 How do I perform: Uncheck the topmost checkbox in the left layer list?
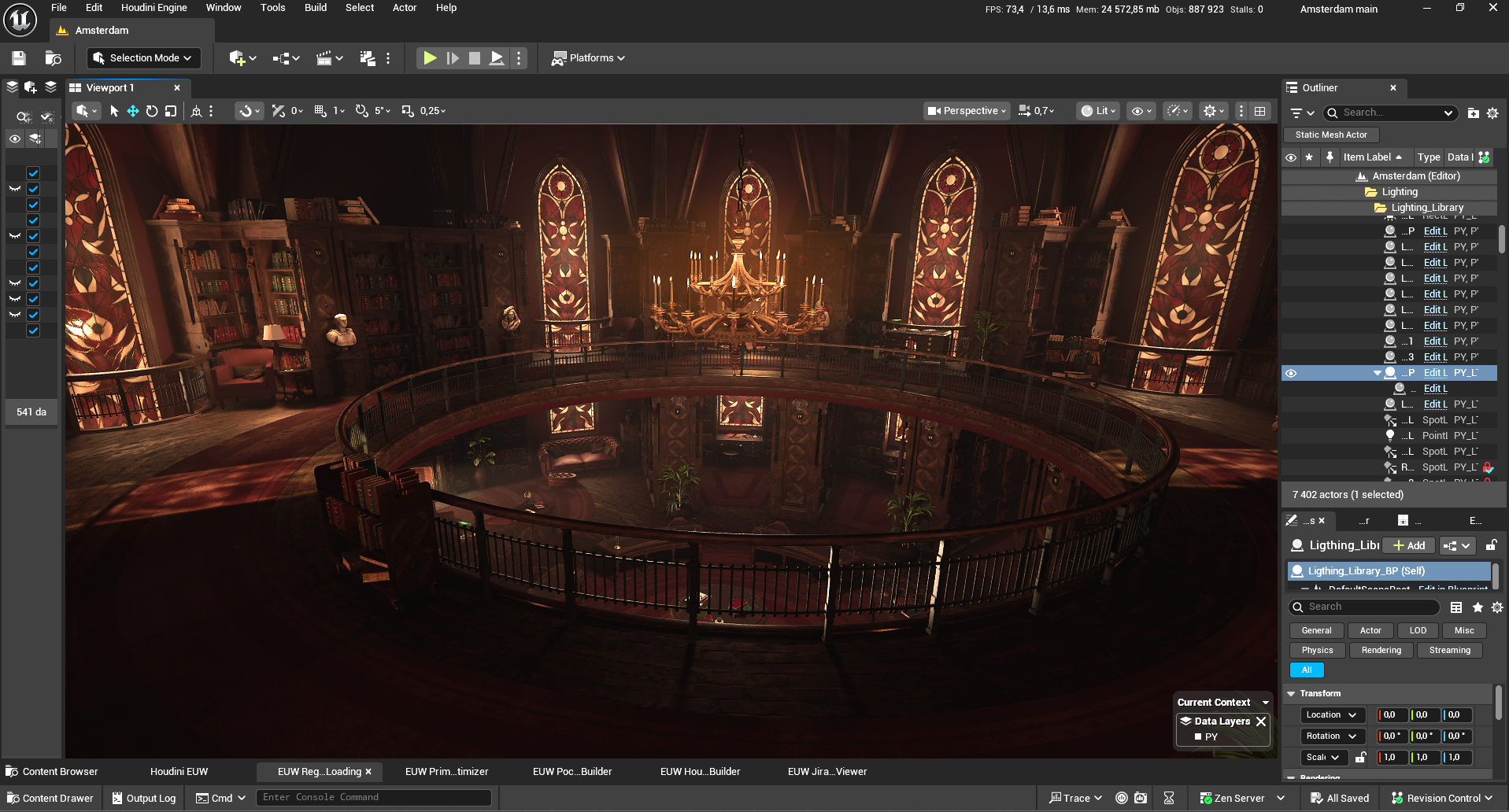pyautogui.click(x=33, y=173)
